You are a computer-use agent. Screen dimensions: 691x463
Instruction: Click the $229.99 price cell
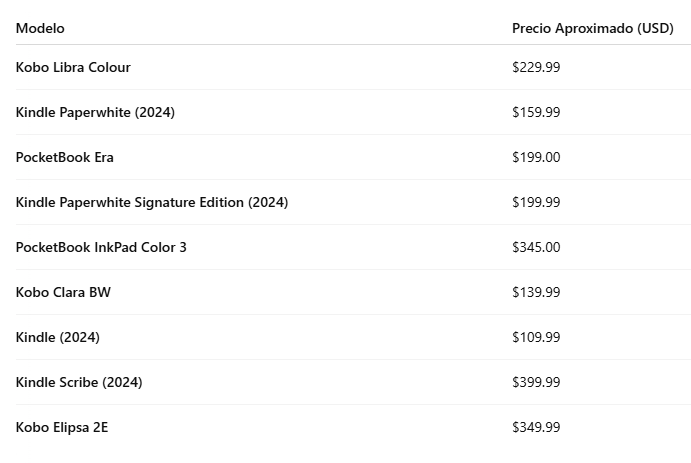536,67
